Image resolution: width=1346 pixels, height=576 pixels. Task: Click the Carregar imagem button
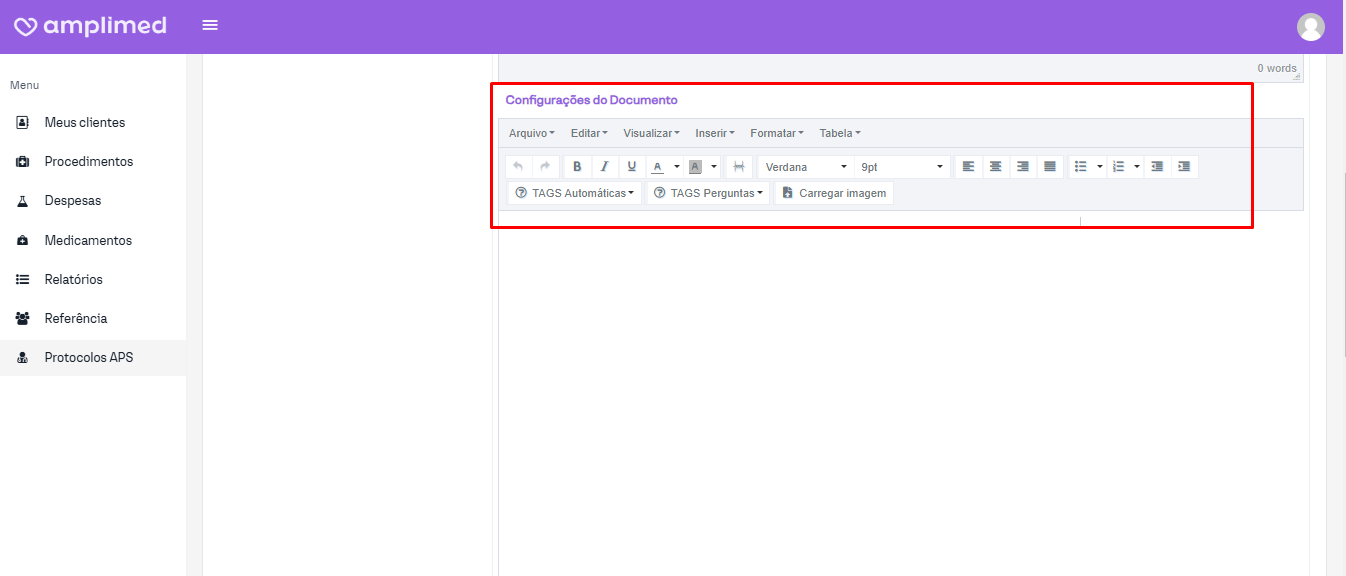(x=834, y=193)
